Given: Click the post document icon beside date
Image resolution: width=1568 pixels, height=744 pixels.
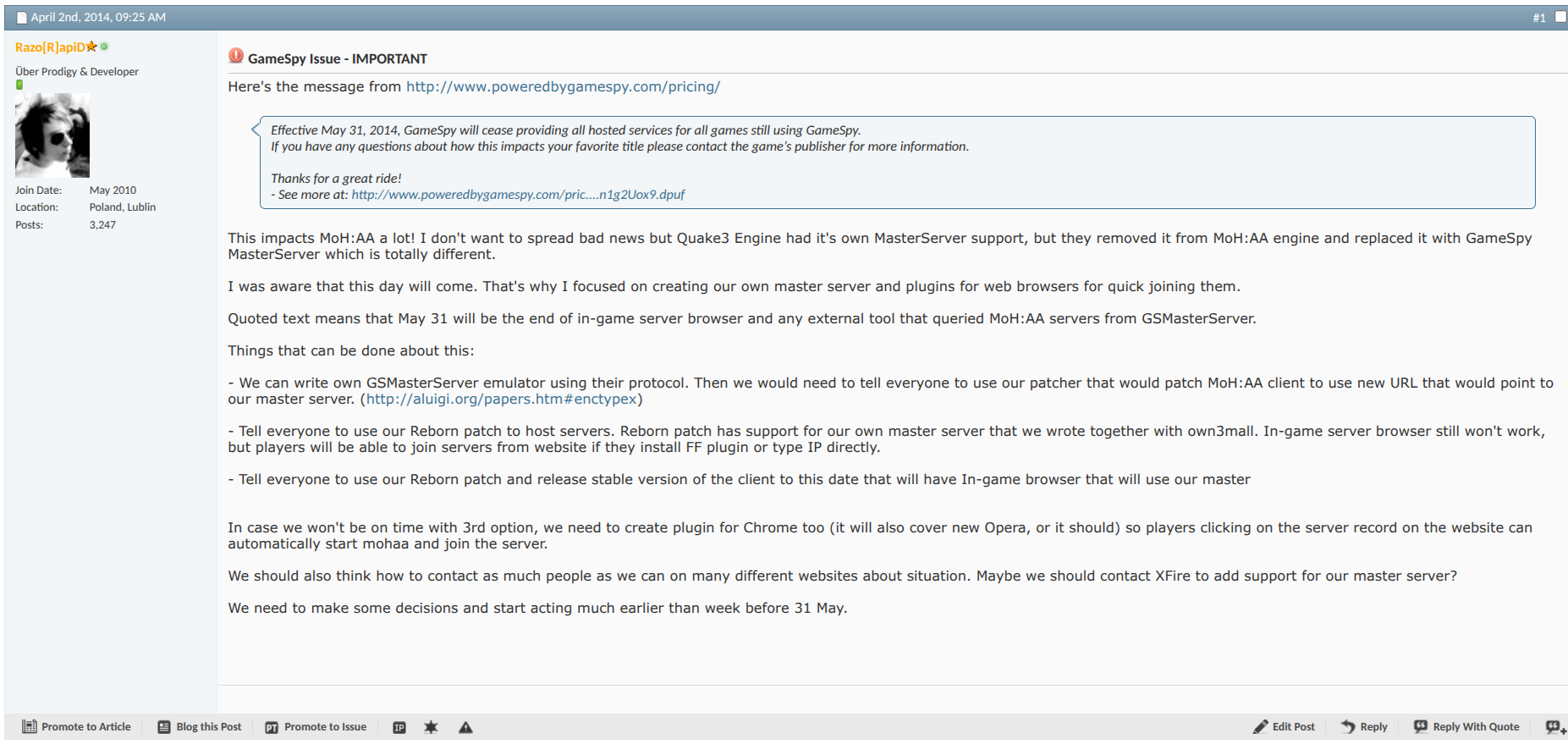Looking at the screenshot, I should (x=22, y=18).
